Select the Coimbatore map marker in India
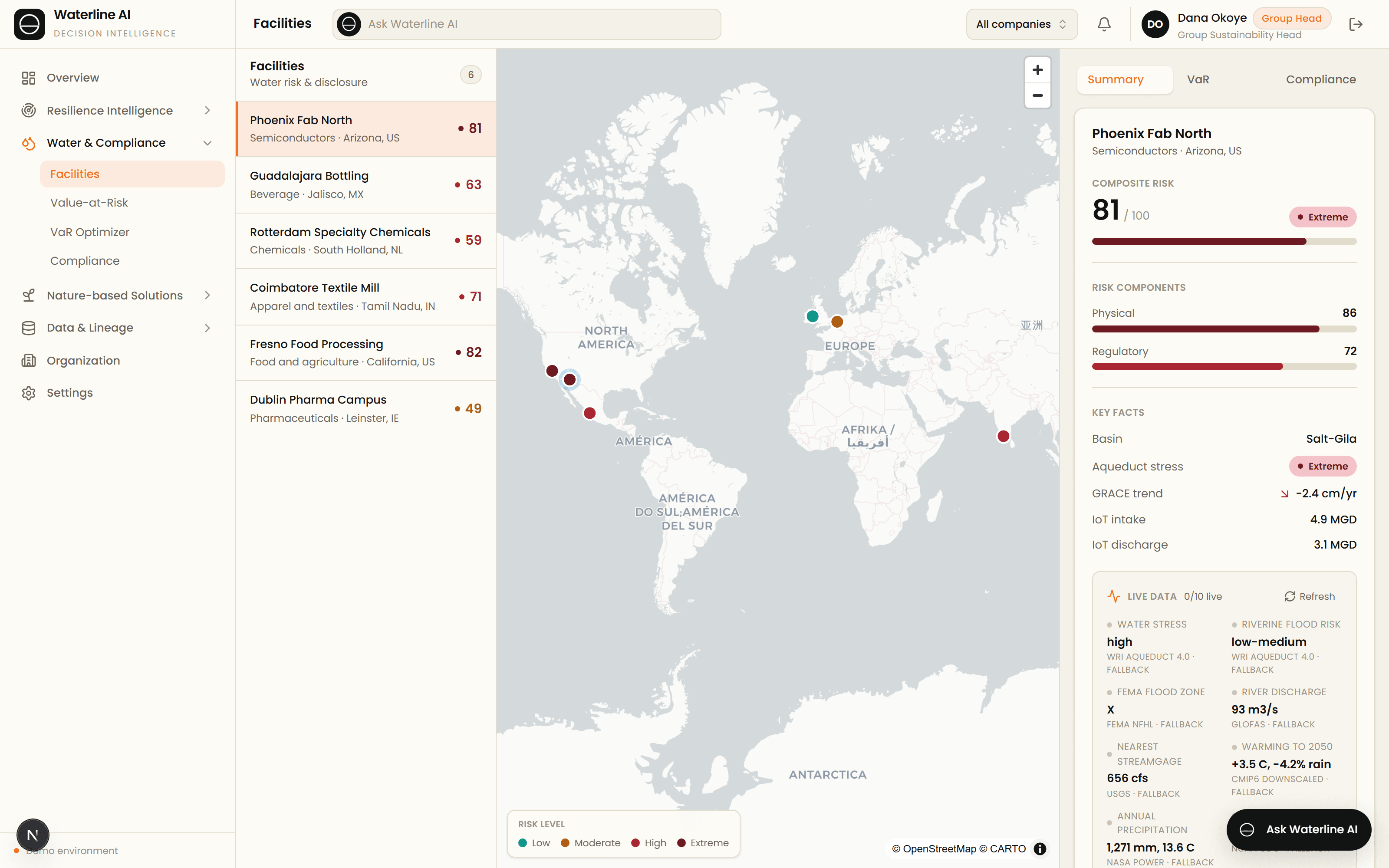This screenshot has height=868, width=1389. (x=1003, y=436)
